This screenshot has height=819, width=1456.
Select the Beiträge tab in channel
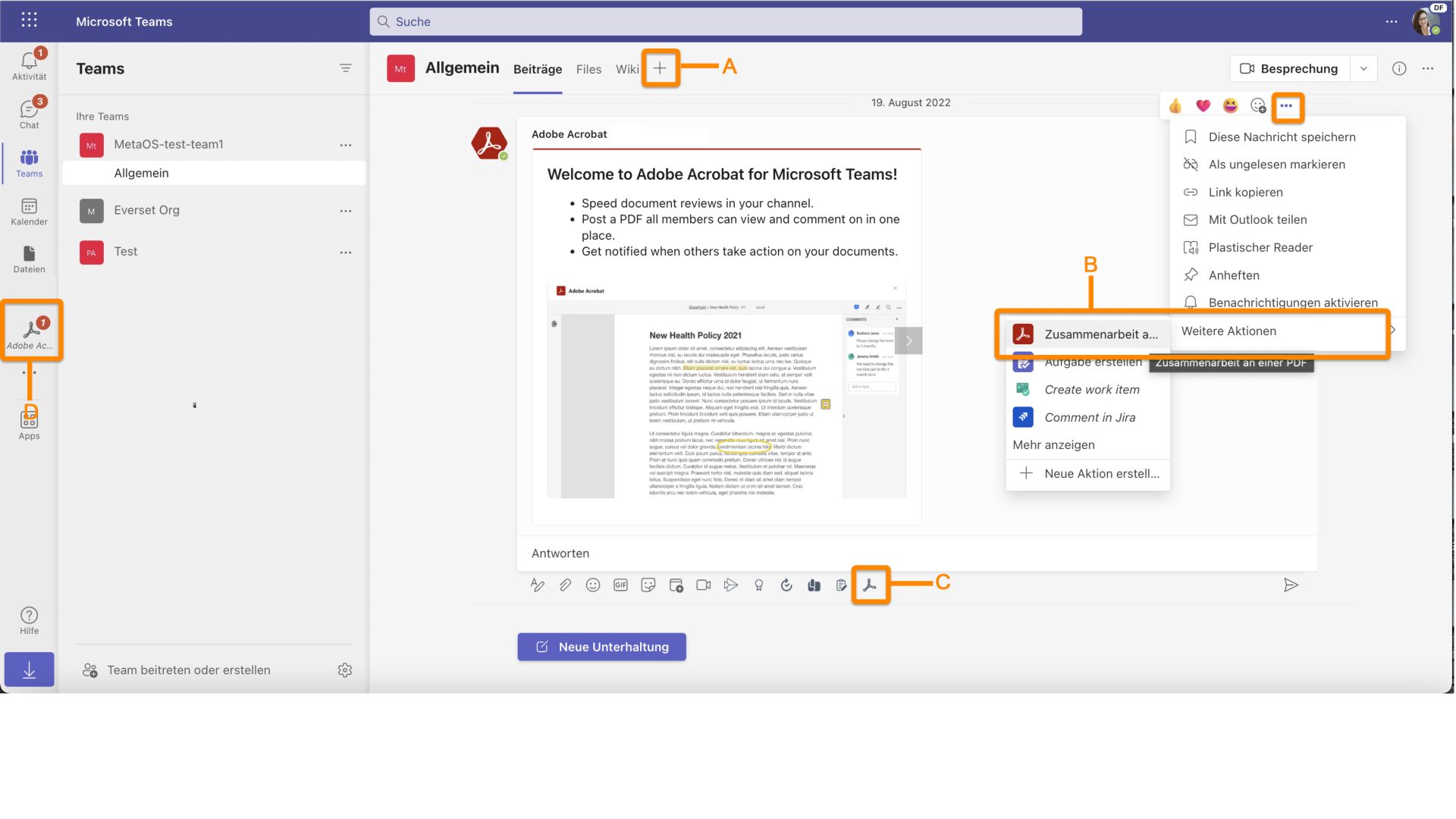click(x=537, y=68)
